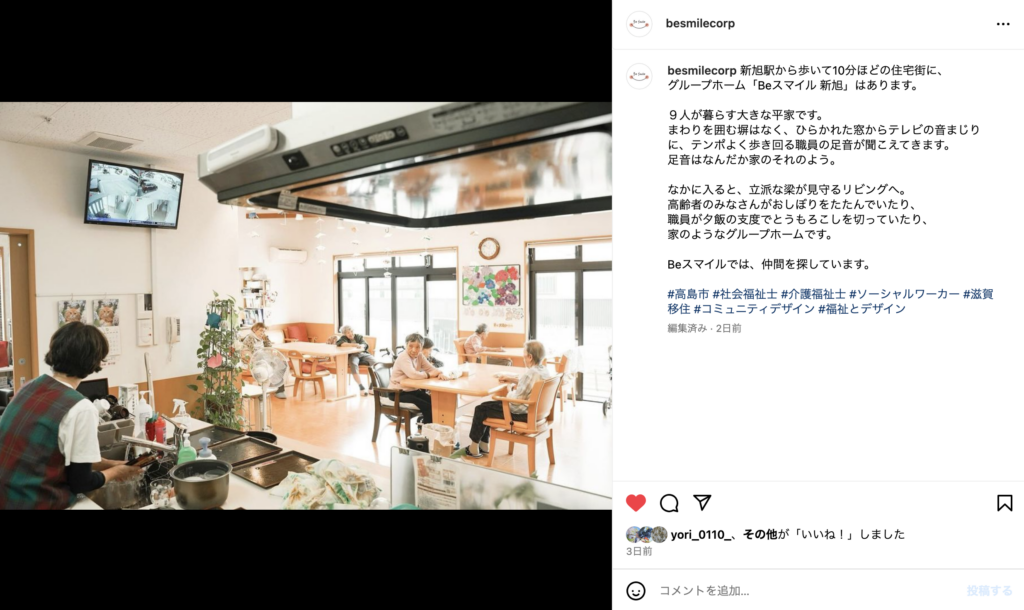Viewport: 1024px width, 610px height.
Task: Open the emoji picker smiley icon
Action: coord(635,590)
